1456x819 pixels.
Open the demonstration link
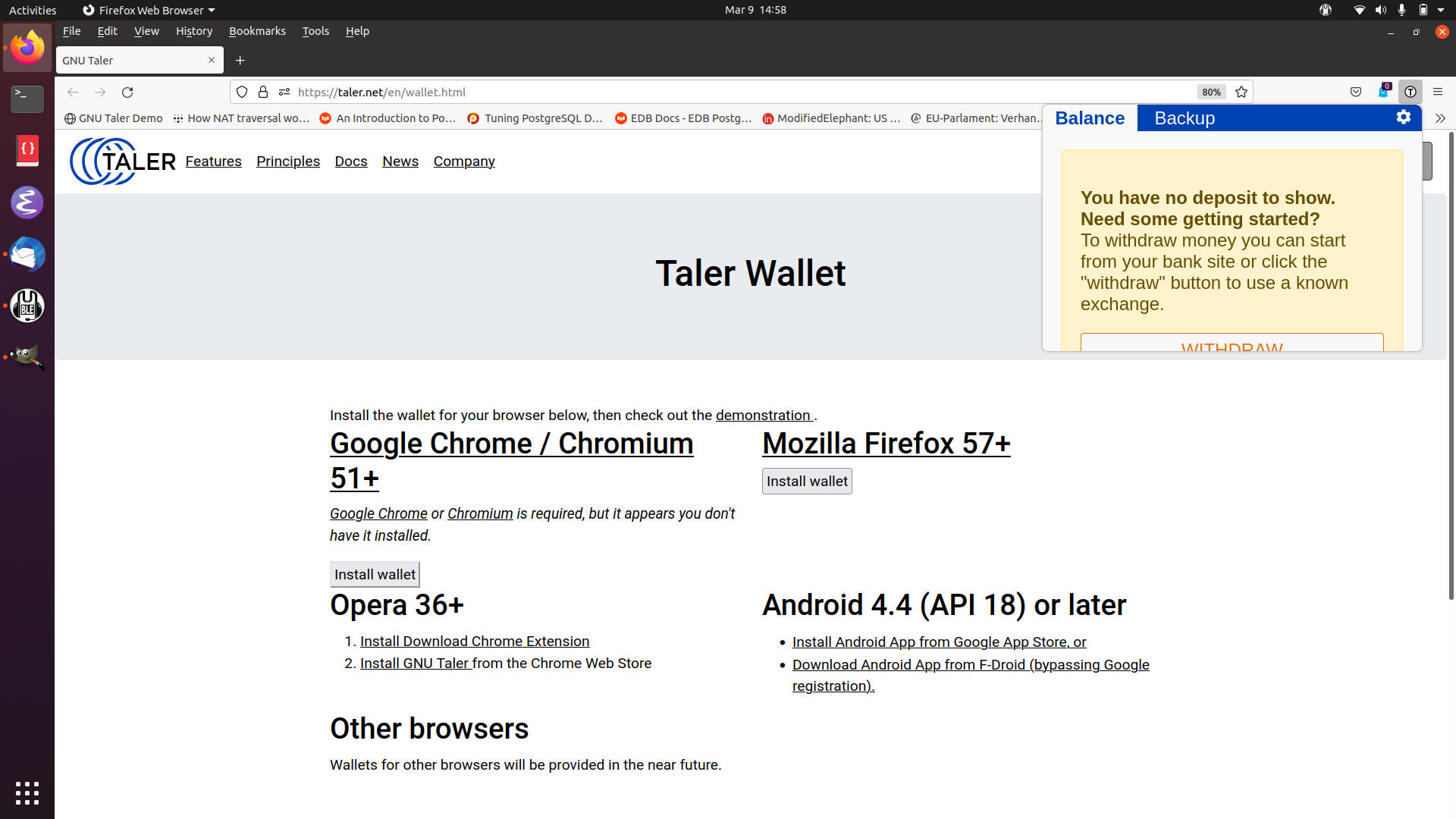tap(763, 416)
